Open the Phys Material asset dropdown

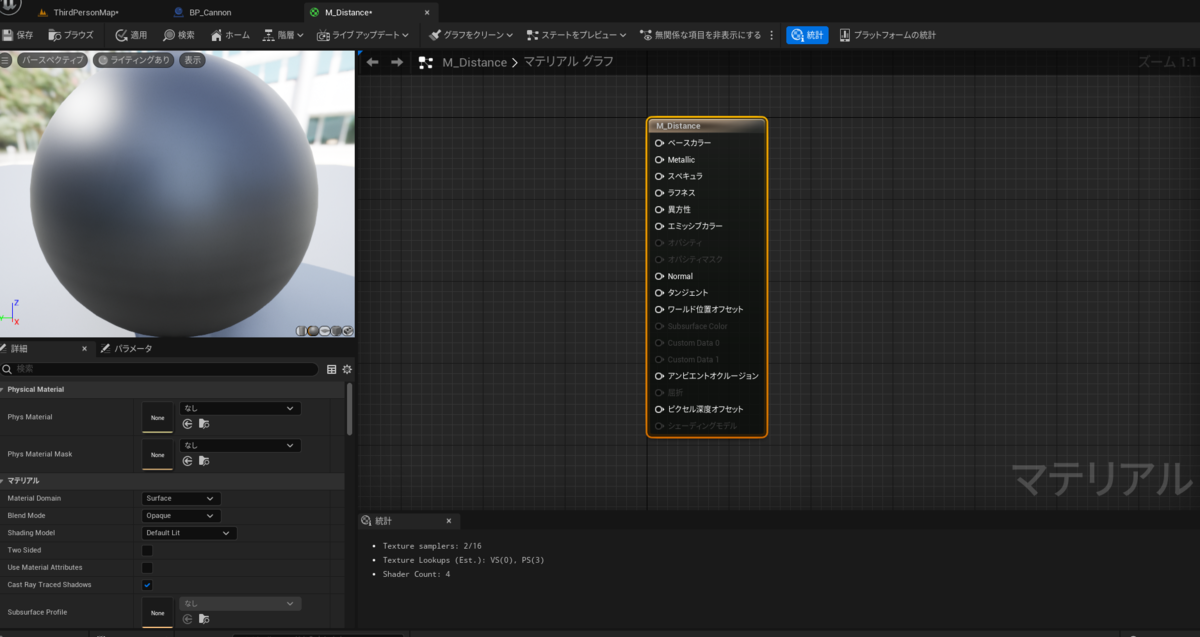pos(240,408)
